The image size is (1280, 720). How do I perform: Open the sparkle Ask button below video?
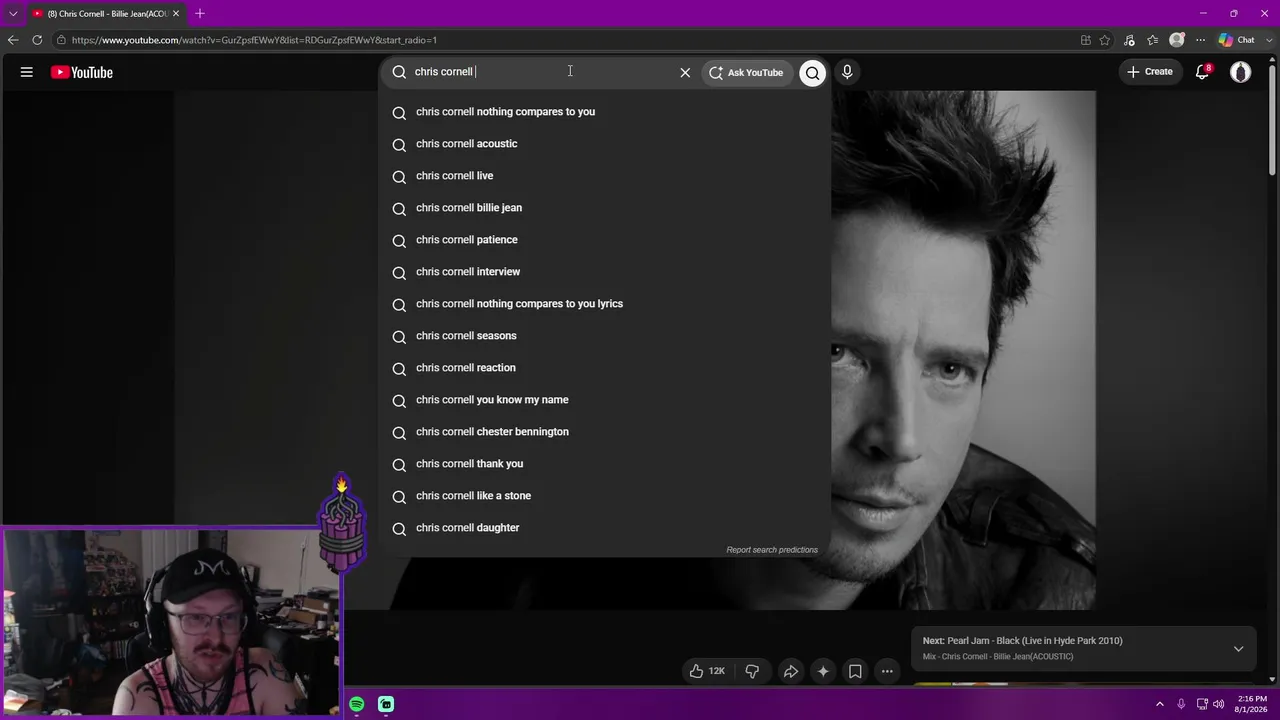coord(823,671)
